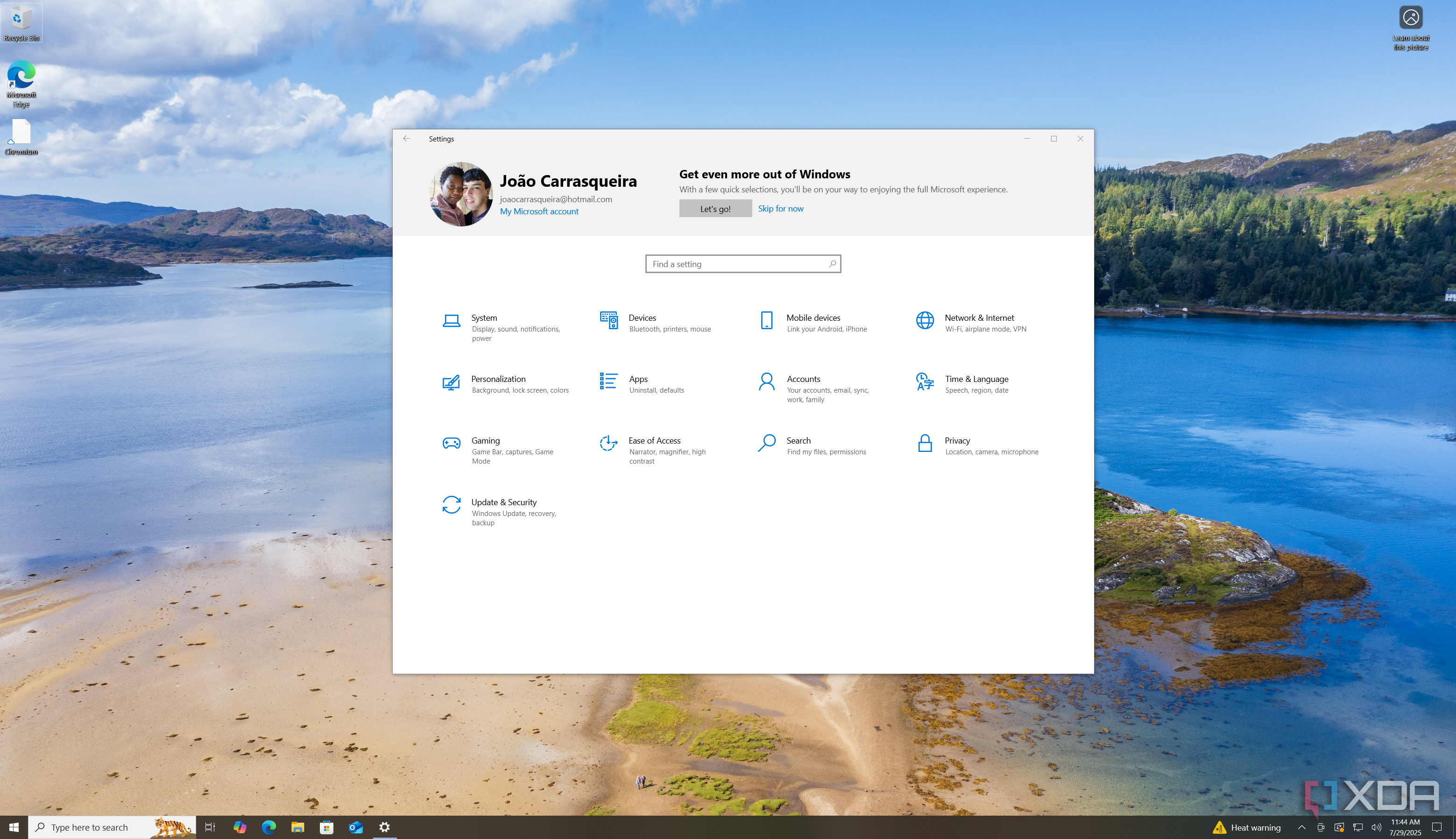Image resolution: width=1456 pixels, height=839 pixels.
Task: Click the Accounts category title
Action: point(803,379)
